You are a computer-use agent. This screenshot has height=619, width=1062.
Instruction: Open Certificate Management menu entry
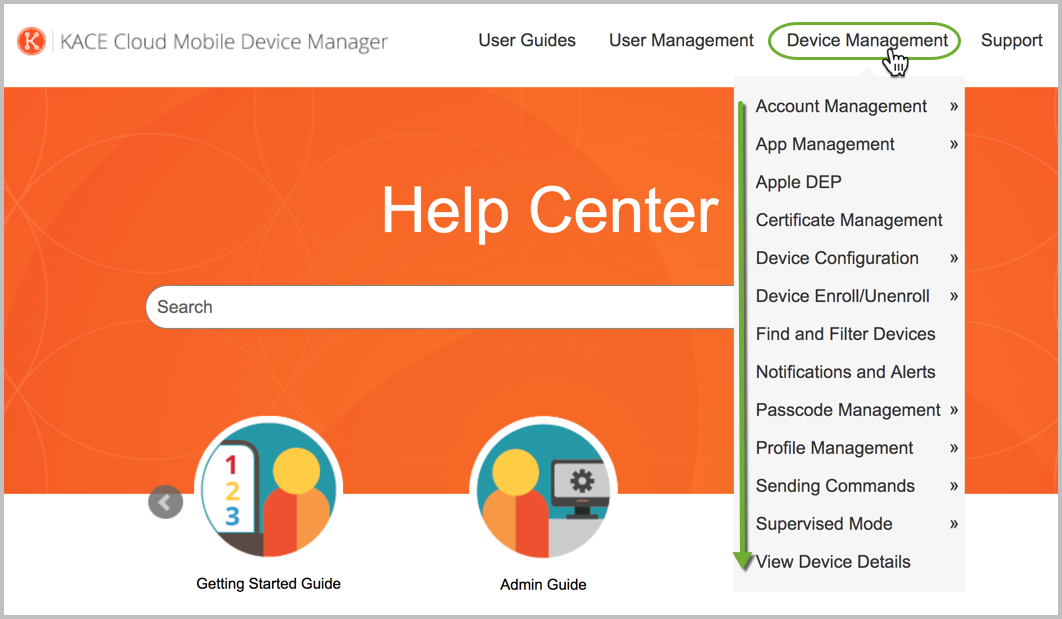849,221
